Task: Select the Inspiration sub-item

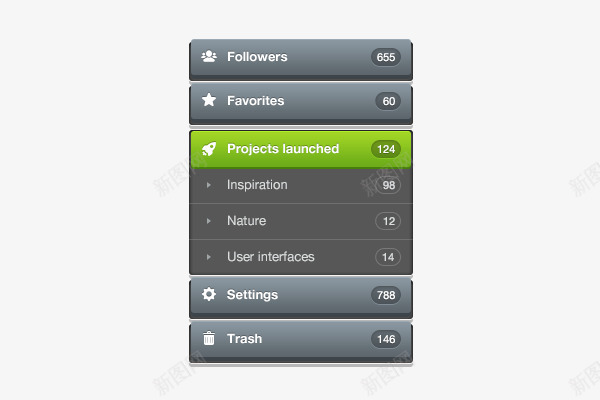Action: (301, 186)
